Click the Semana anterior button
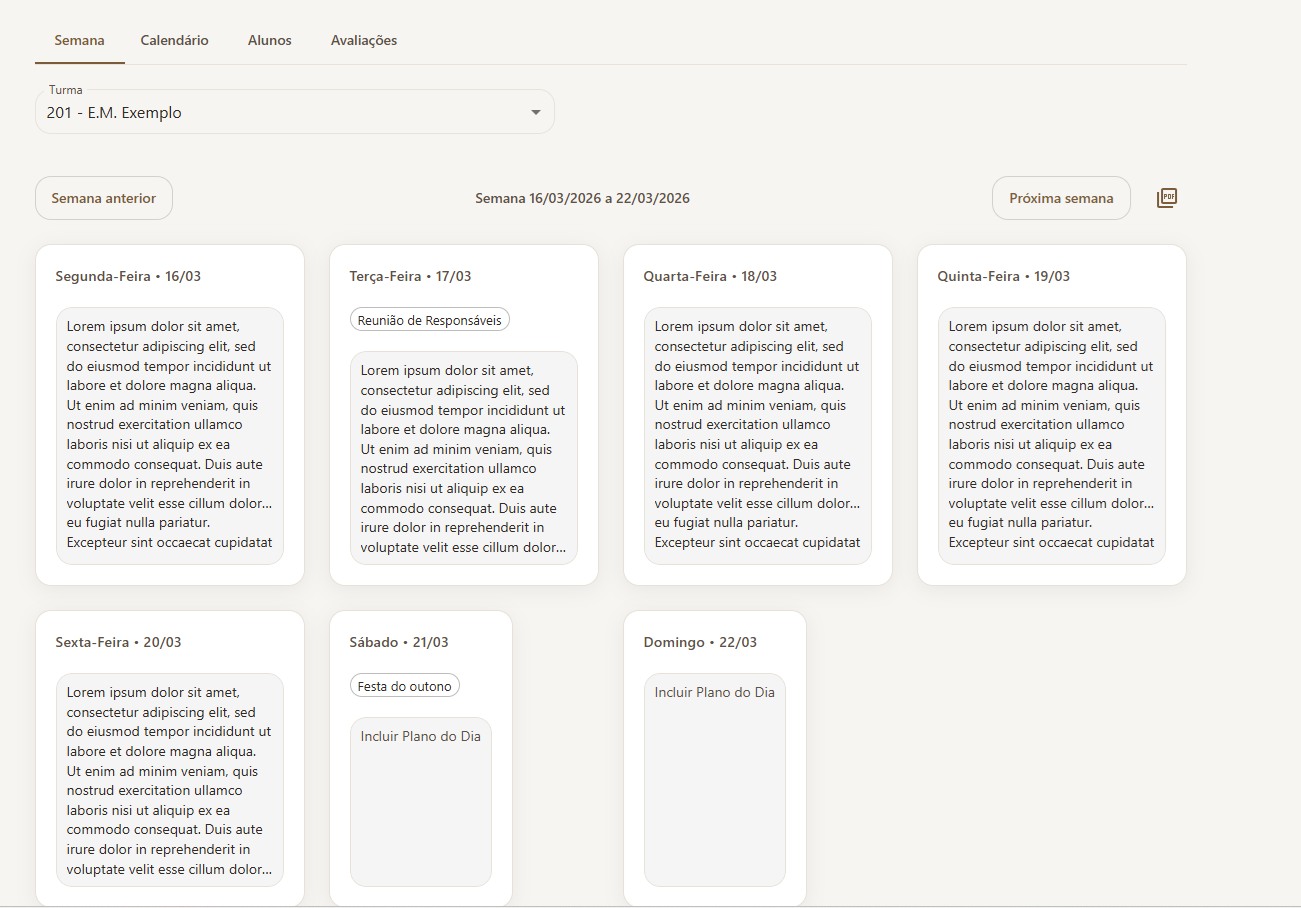The width and height of the screenshot is (1301, 908). click(x=104, y=198)
